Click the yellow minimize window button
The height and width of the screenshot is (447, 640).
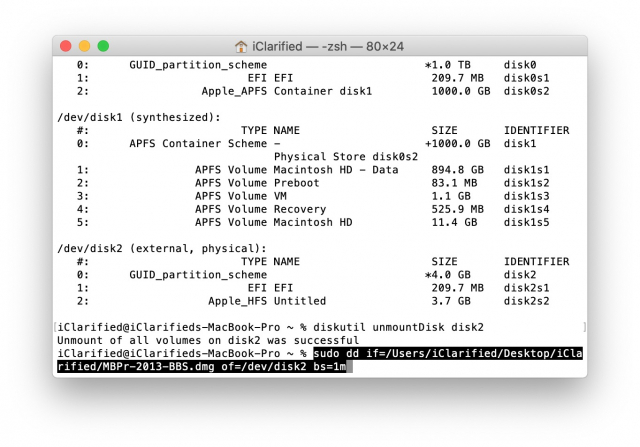pyautogui.click(x=84, y=46)
